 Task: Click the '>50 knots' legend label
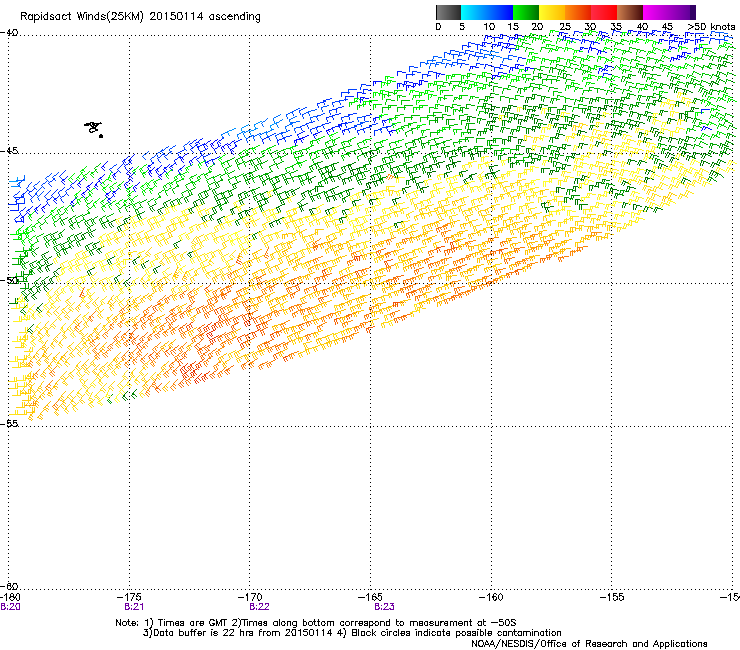[711, 26]
